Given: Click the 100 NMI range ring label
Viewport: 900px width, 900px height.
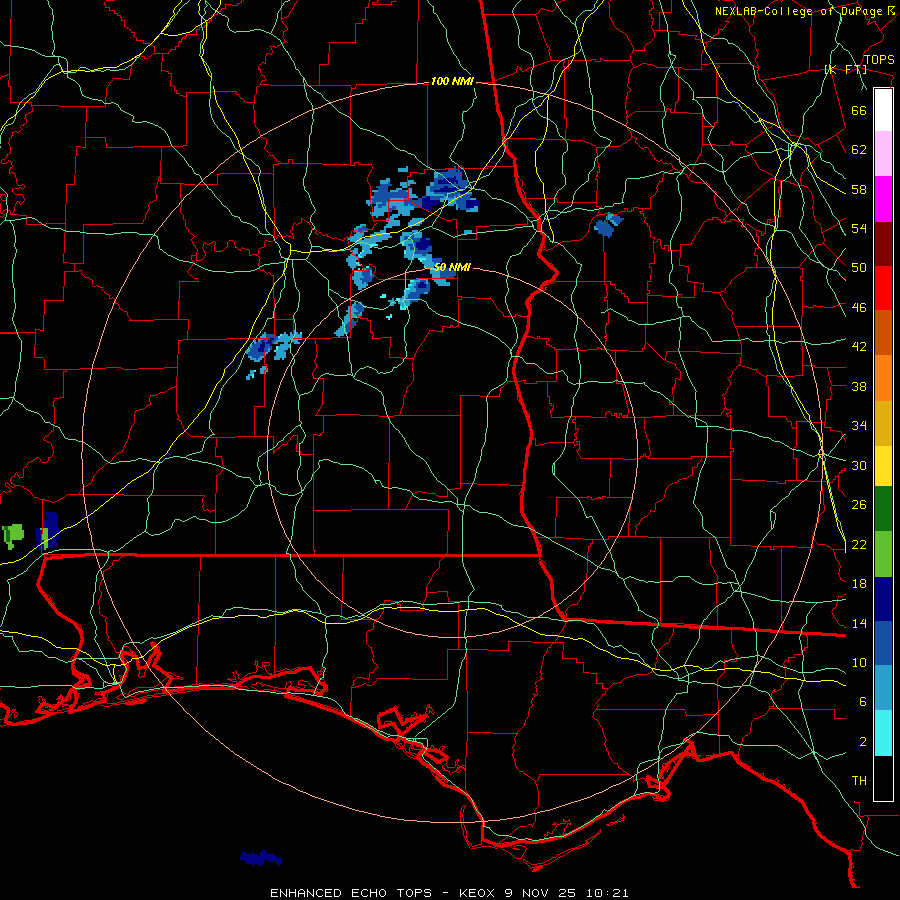Looking at the screenshot, I should [x=452, y=81].
